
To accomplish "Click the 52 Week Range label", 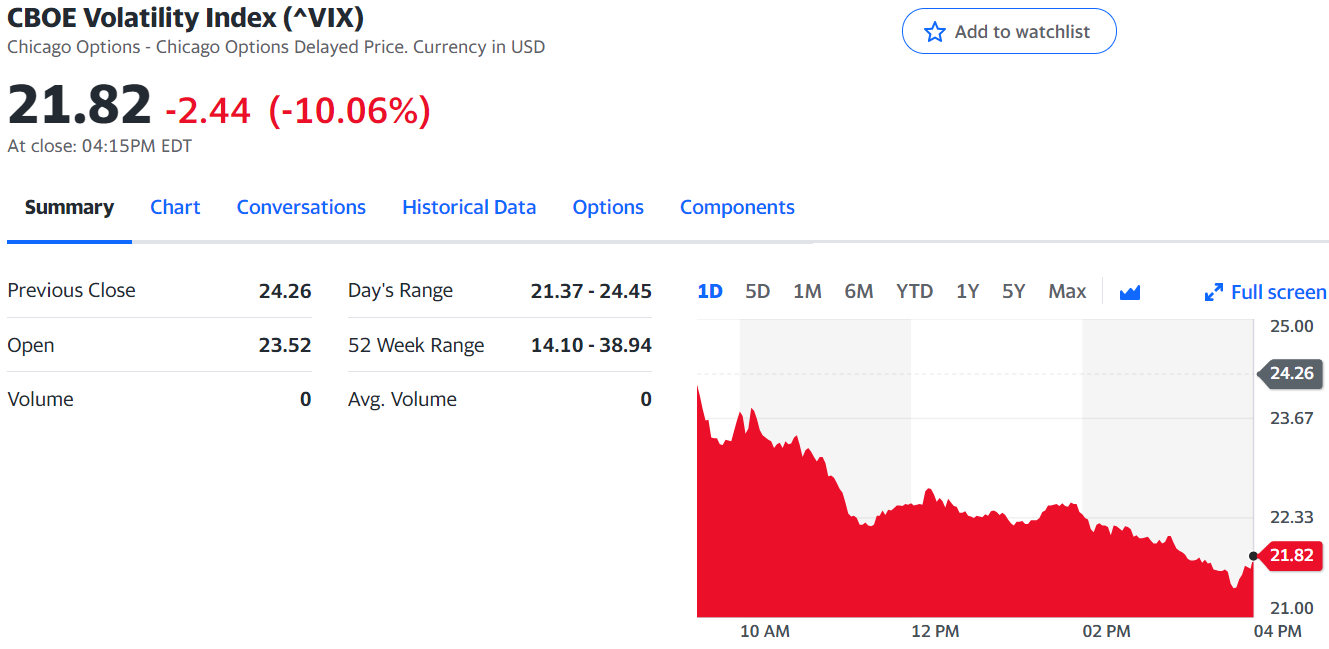I will (416, 345).
